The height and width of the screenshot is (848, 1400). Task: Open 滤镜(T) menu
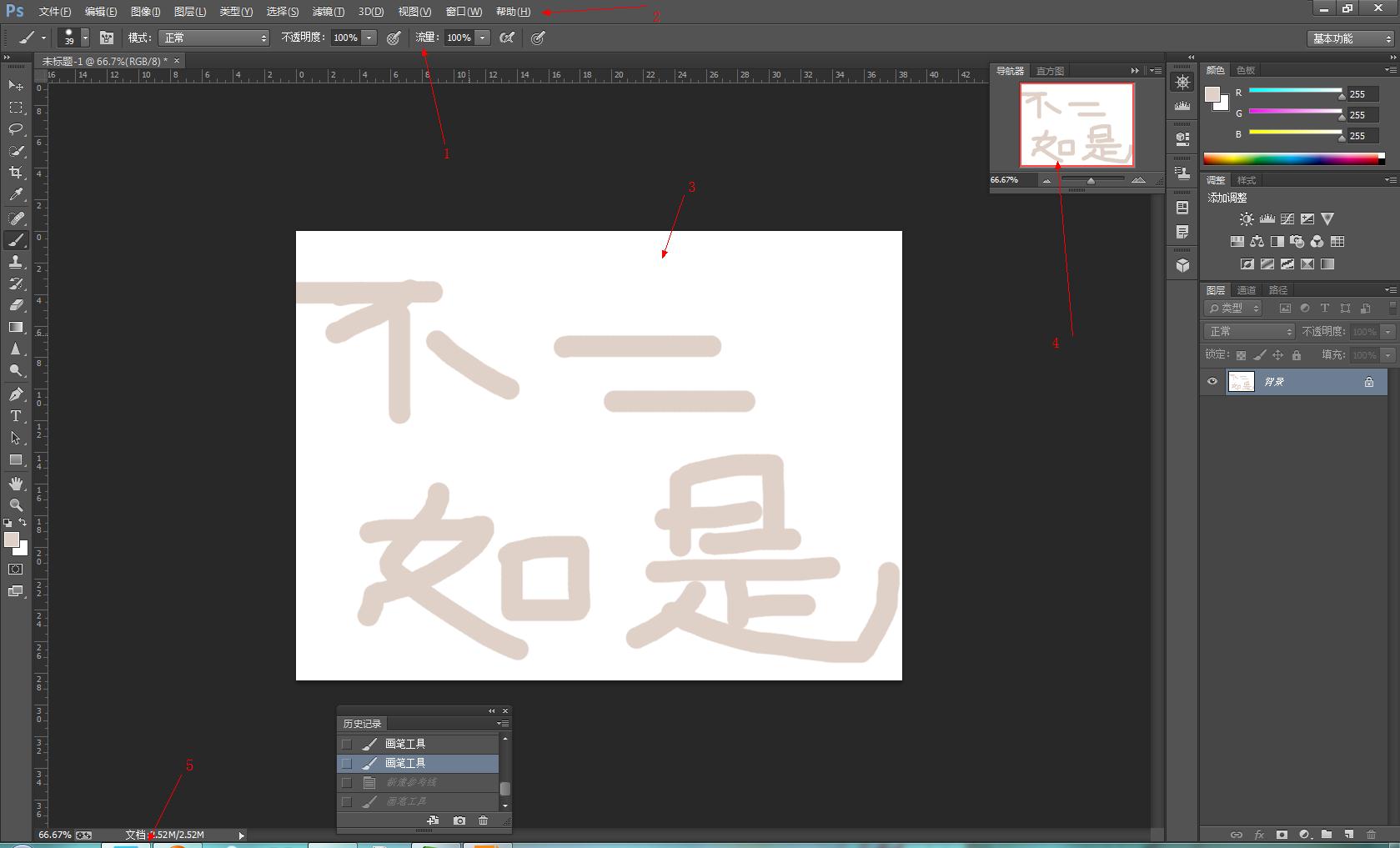pyautogui.click(x=328, y=12)
